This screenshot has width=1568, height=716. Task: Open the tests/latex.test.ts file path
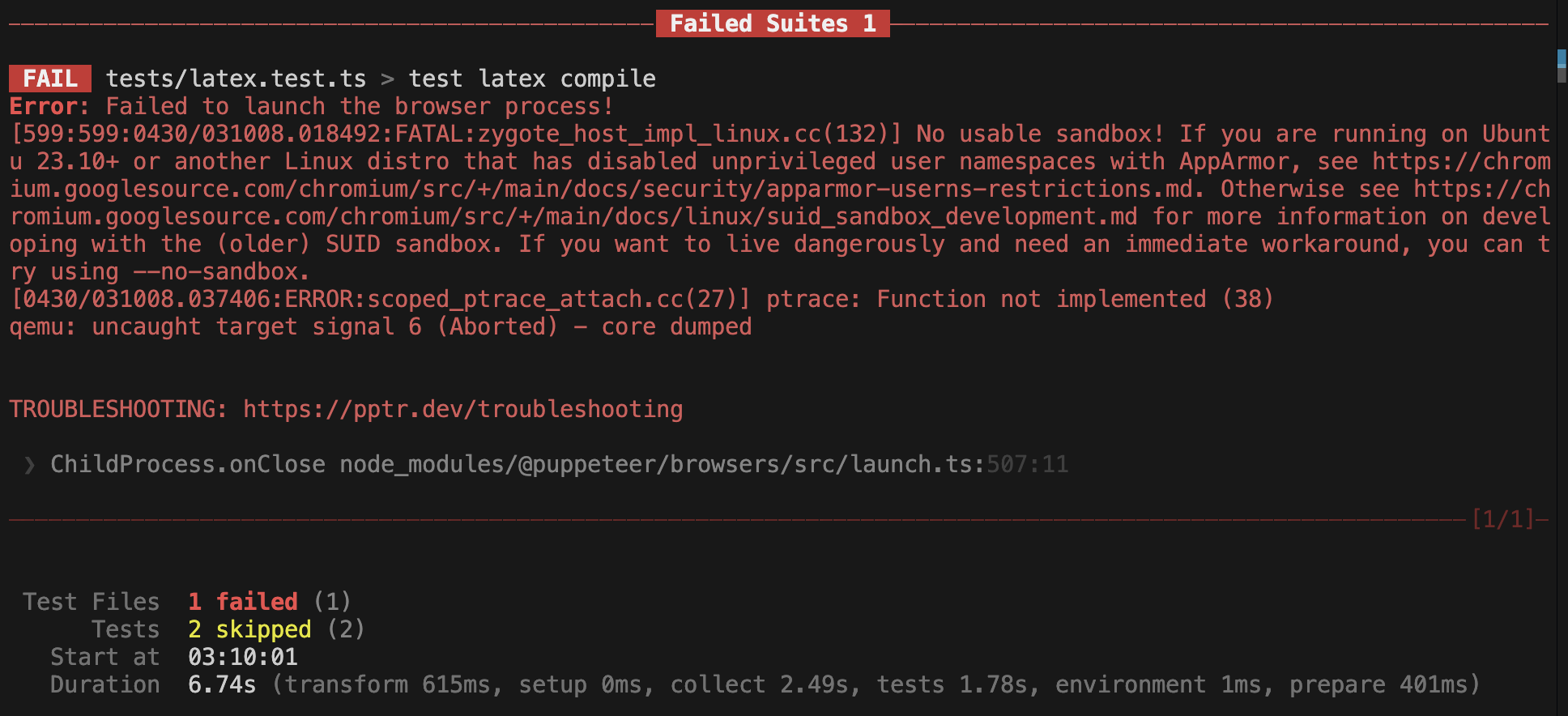coord(236,79)
